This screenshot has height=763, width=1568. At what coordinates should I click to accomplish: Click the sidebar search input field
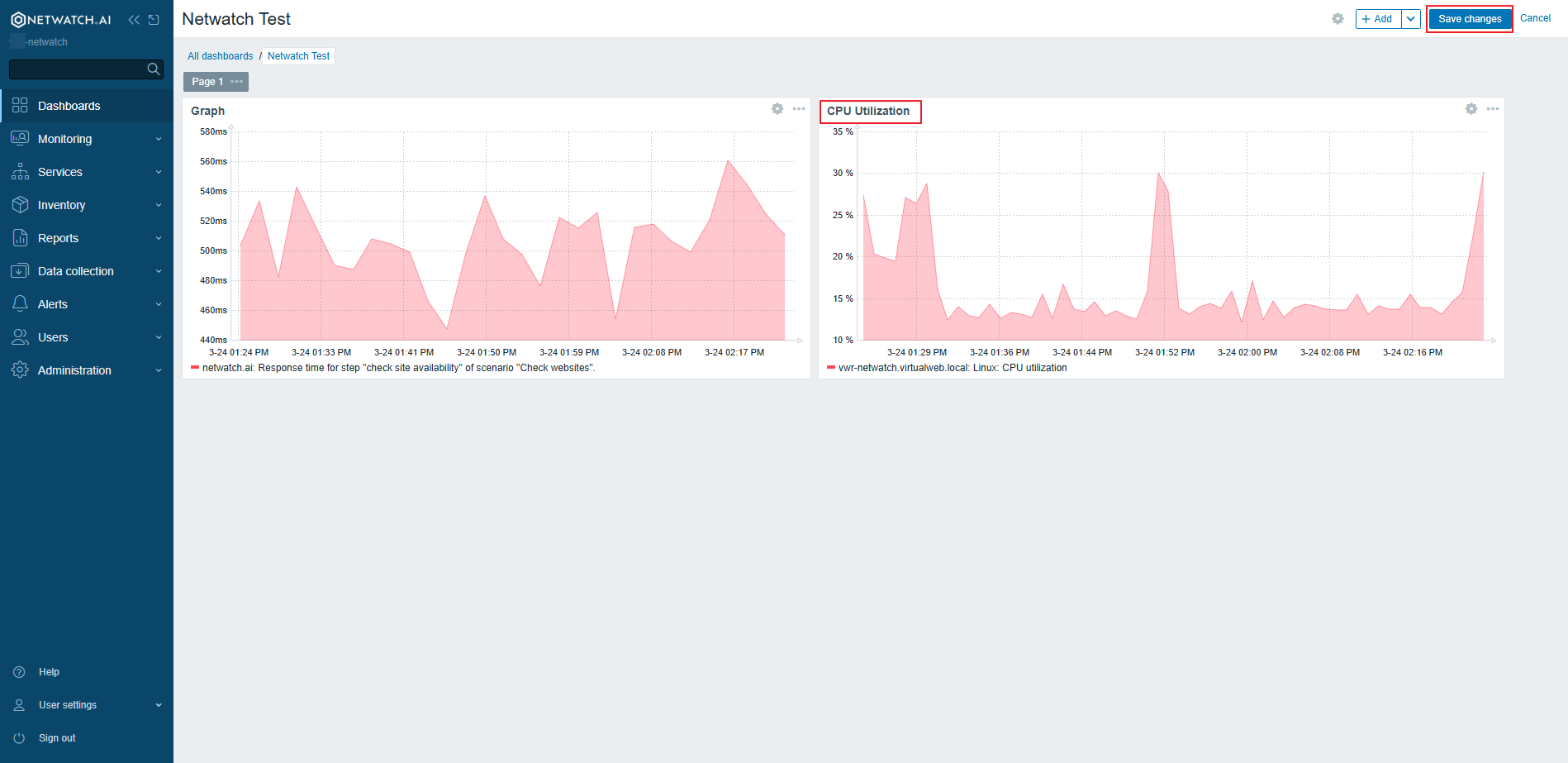coord(77,69)
